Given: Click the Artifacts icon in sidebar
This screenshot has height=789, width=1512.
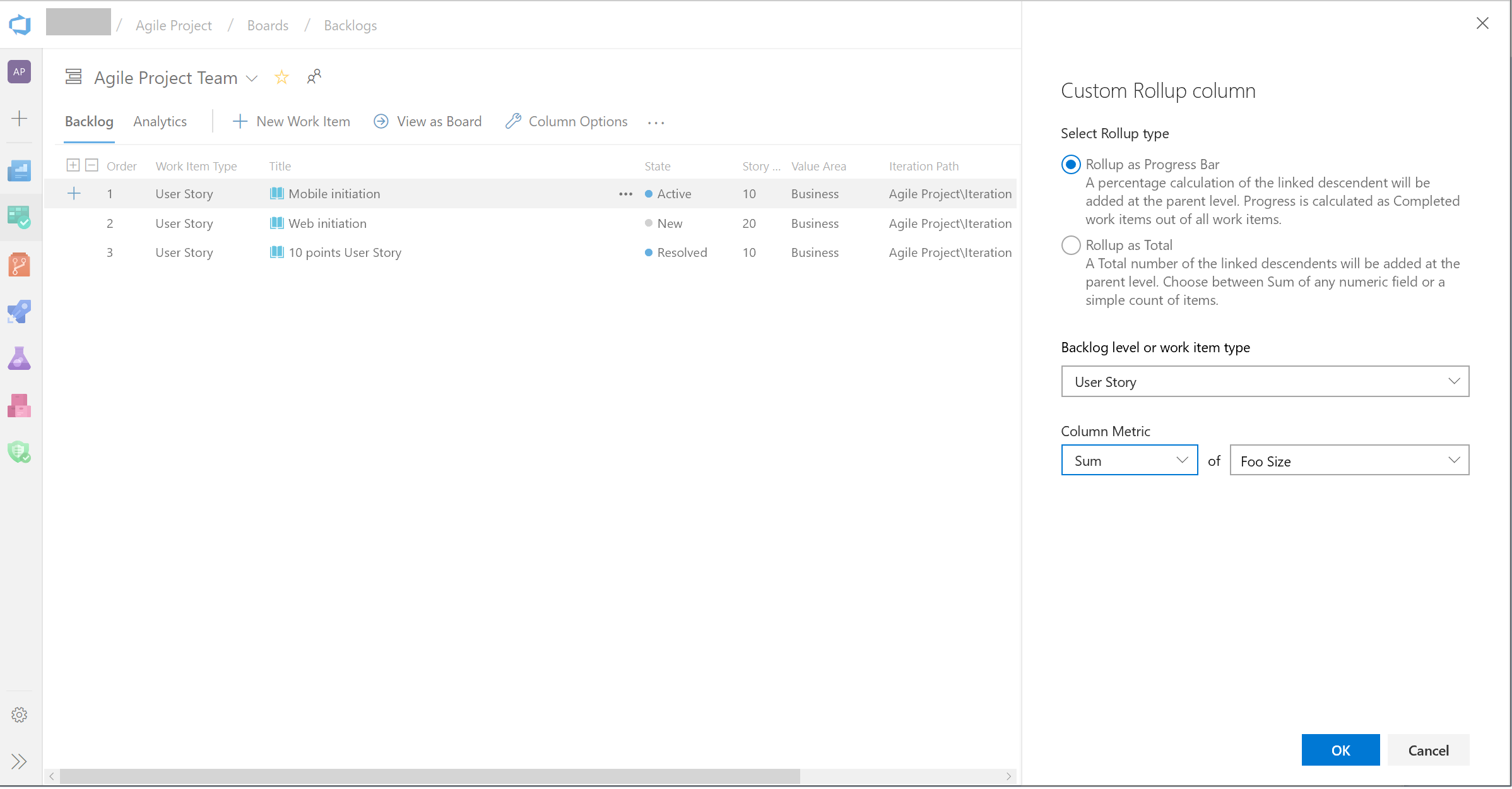Looking at the screenshot, I should point(19,405).
